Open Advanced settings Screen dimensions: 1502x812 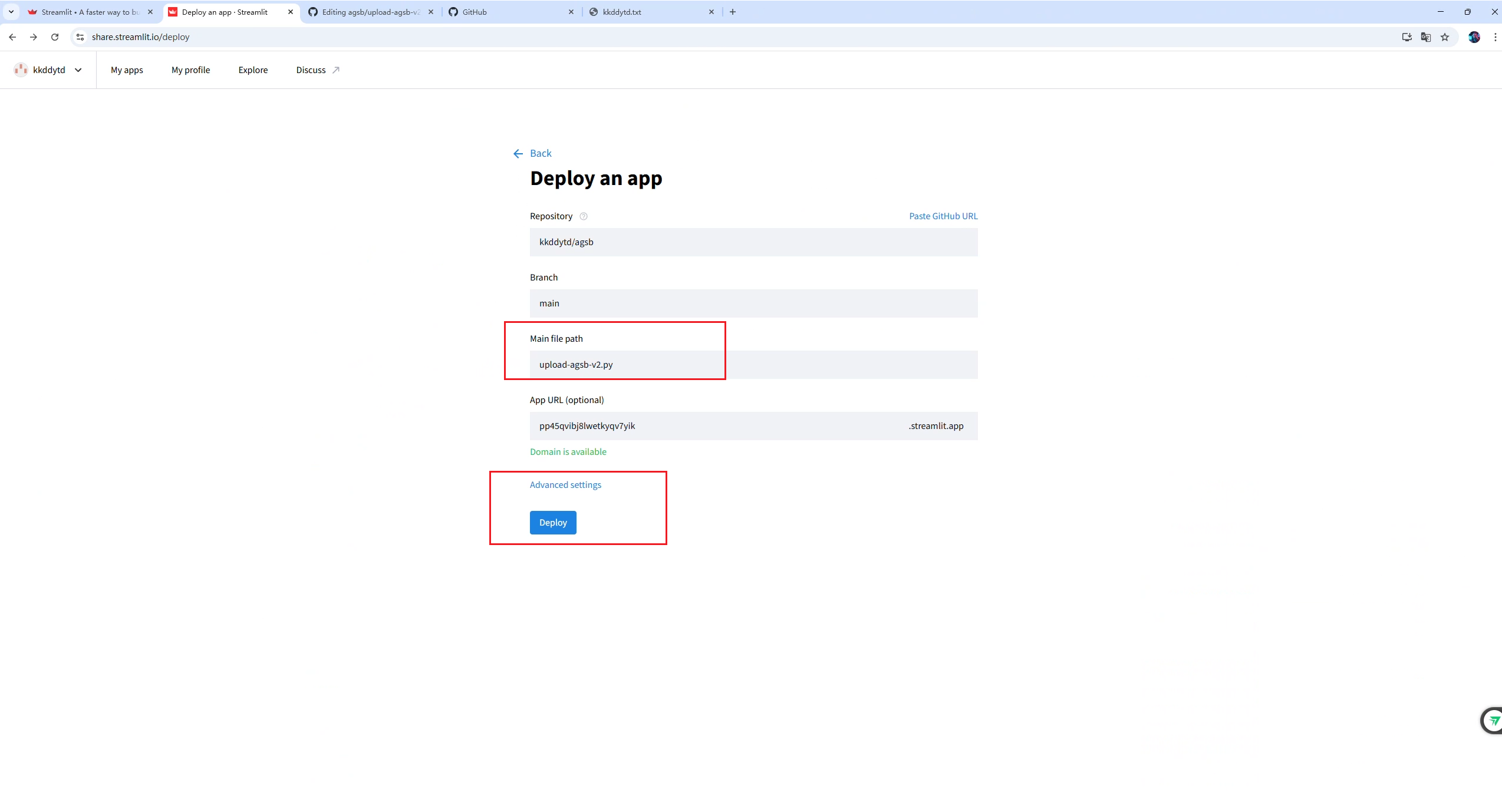click(x=565, y=485)
